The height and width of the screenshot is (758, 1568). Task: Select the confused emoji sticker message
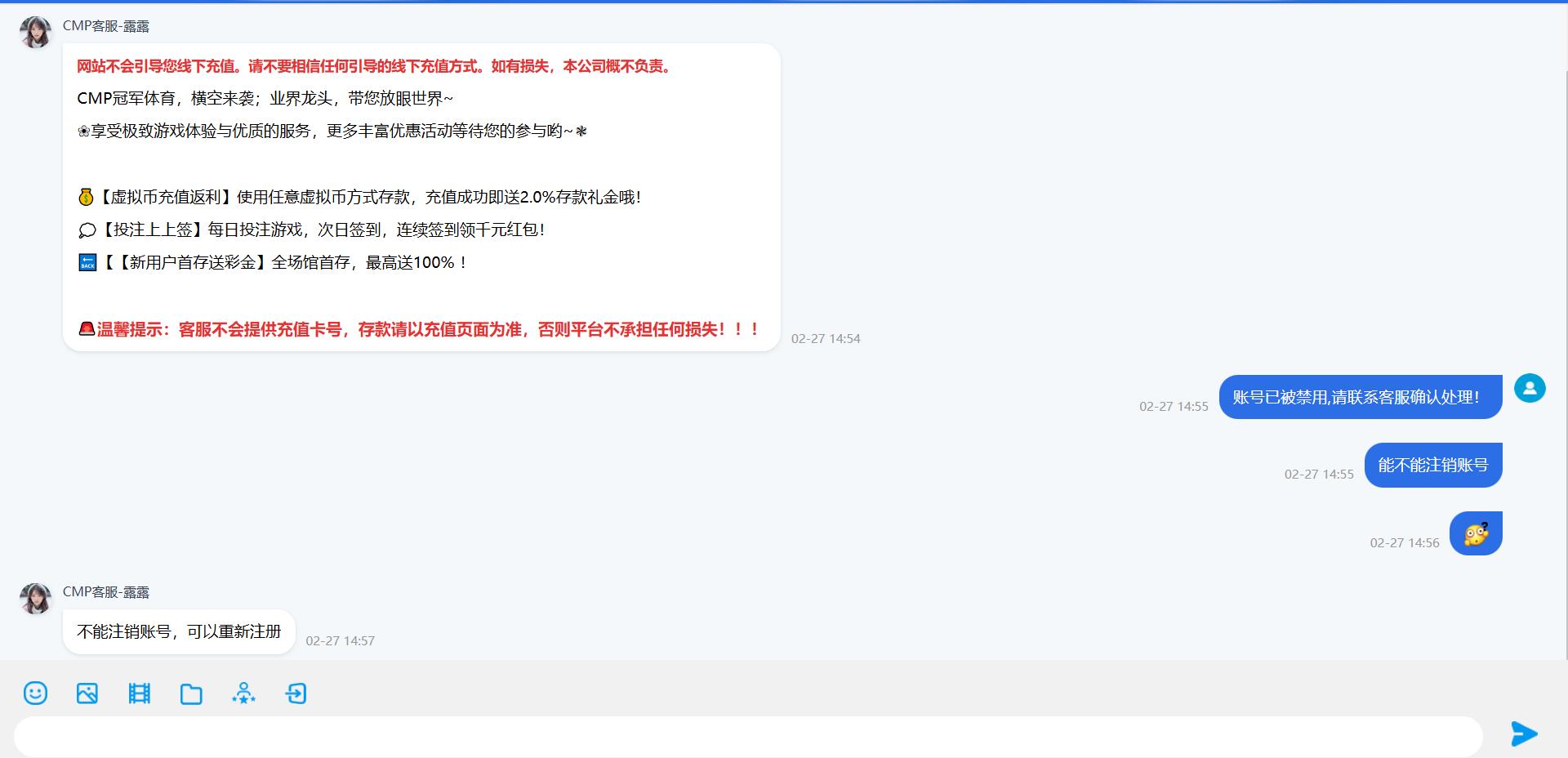click(x=1476, y=533)
